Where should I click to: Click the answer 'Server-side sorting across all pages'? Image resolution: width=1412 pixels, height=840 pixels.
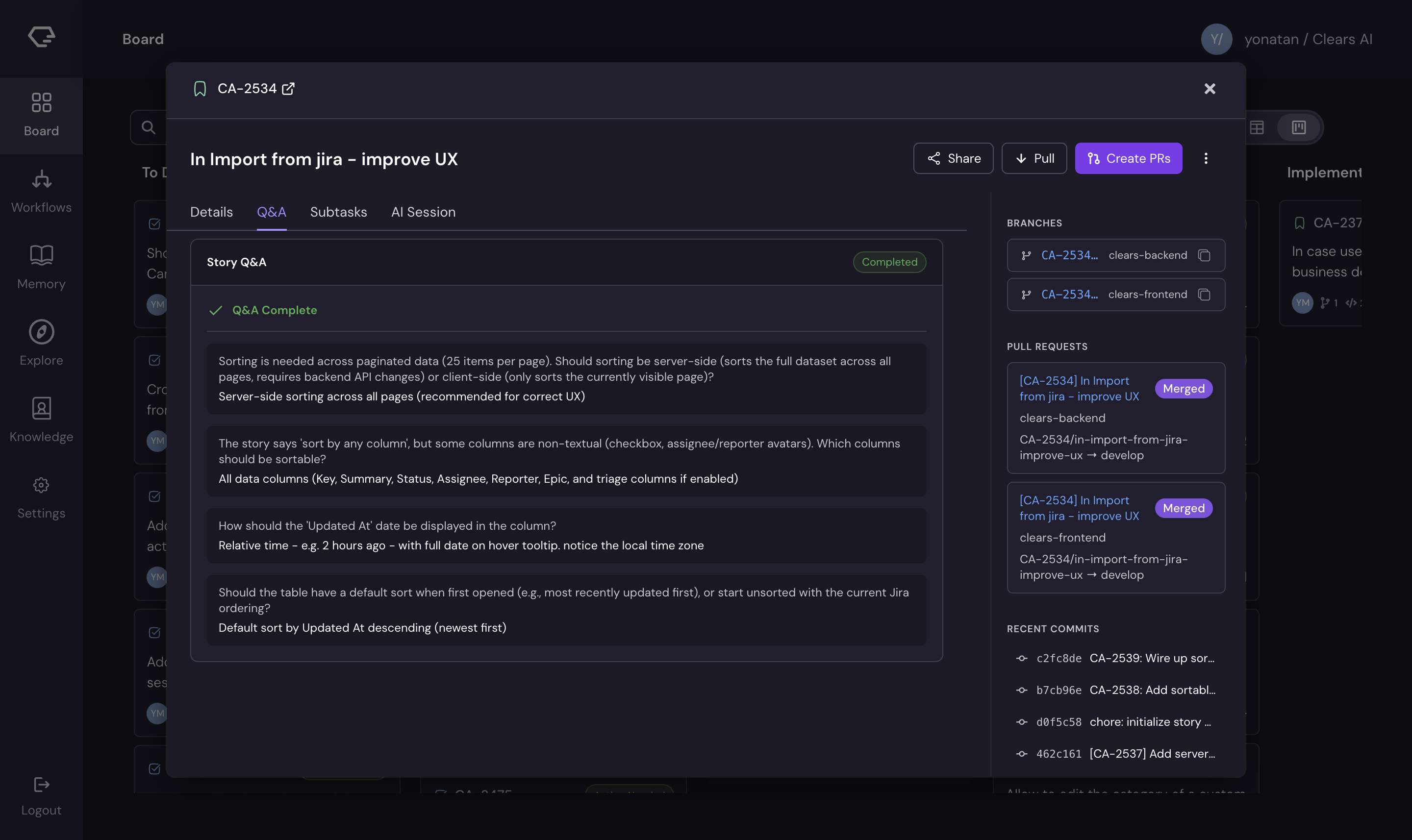coord(402,396)
